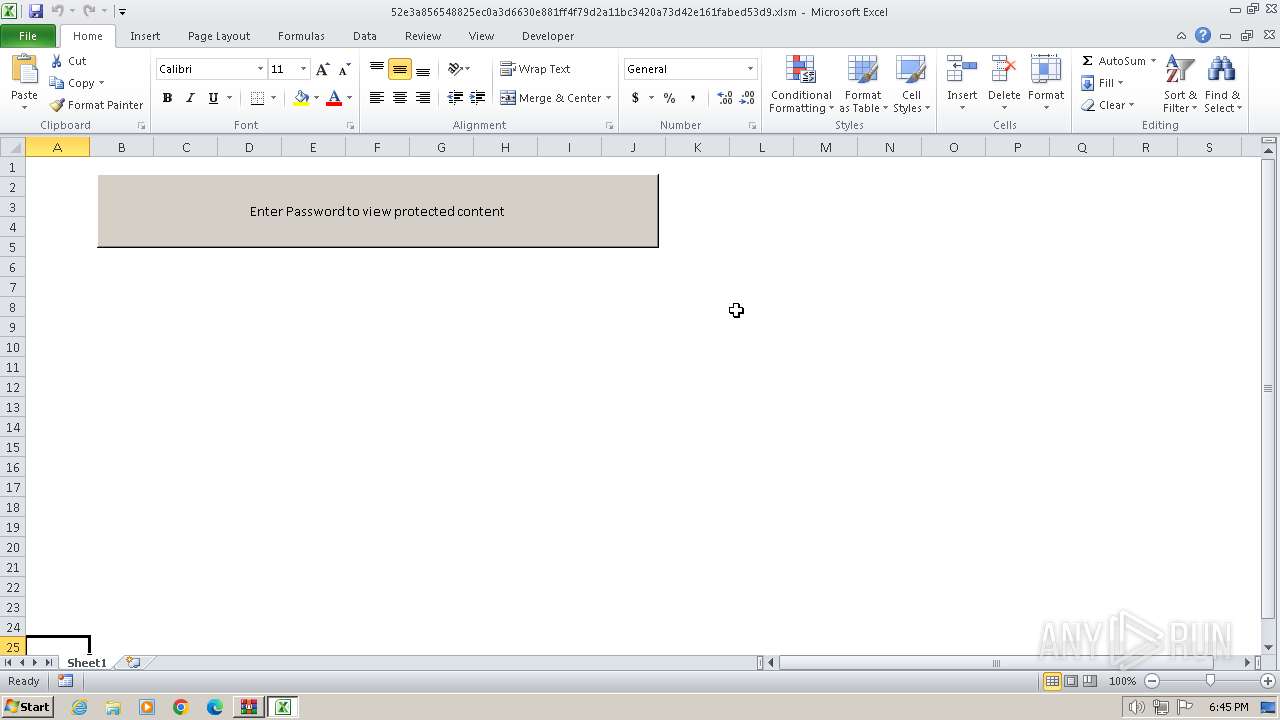Open the AutoSum dropdown arrow
The height and width of the screenshot is (720, 1280).
pos(1153,61)
